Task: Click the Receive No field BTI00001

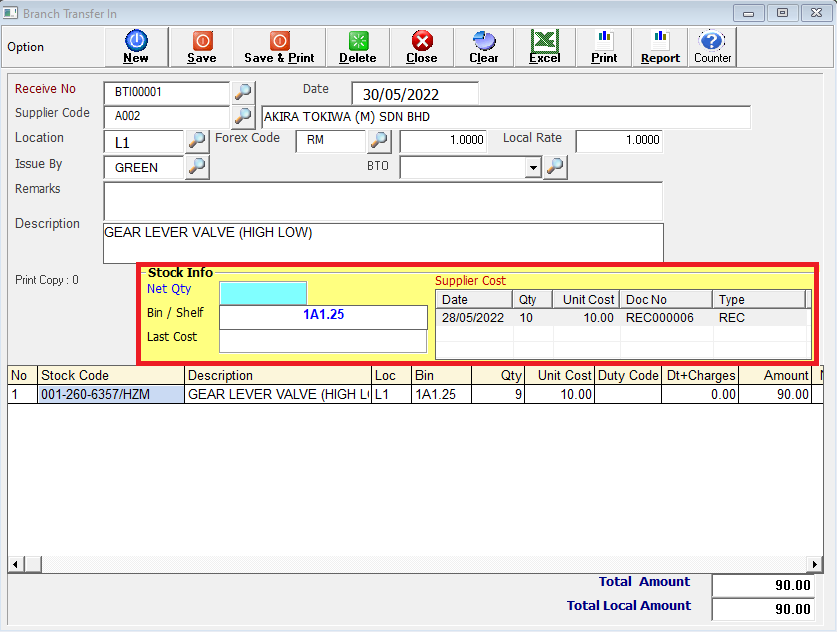Action: 167,93
